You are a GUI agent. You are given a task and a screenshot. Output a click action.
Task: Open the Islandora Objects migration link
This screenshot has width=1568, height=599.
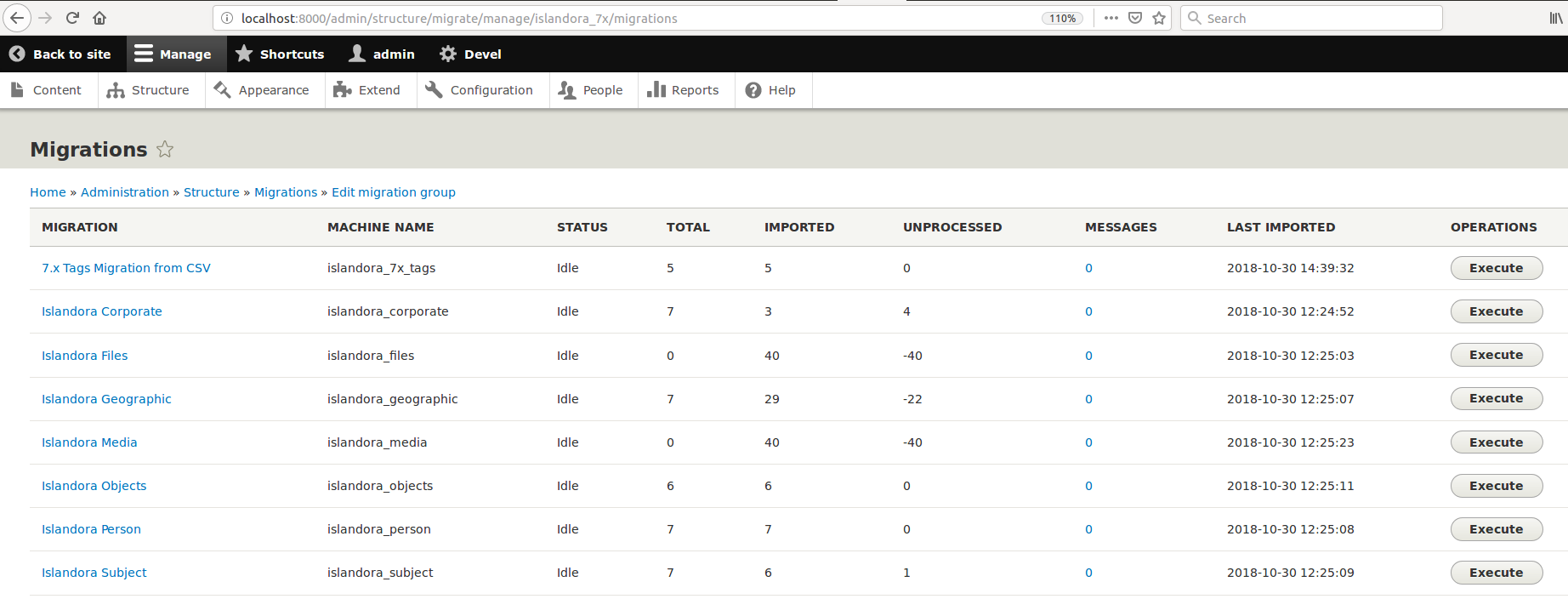click(94, 486)
